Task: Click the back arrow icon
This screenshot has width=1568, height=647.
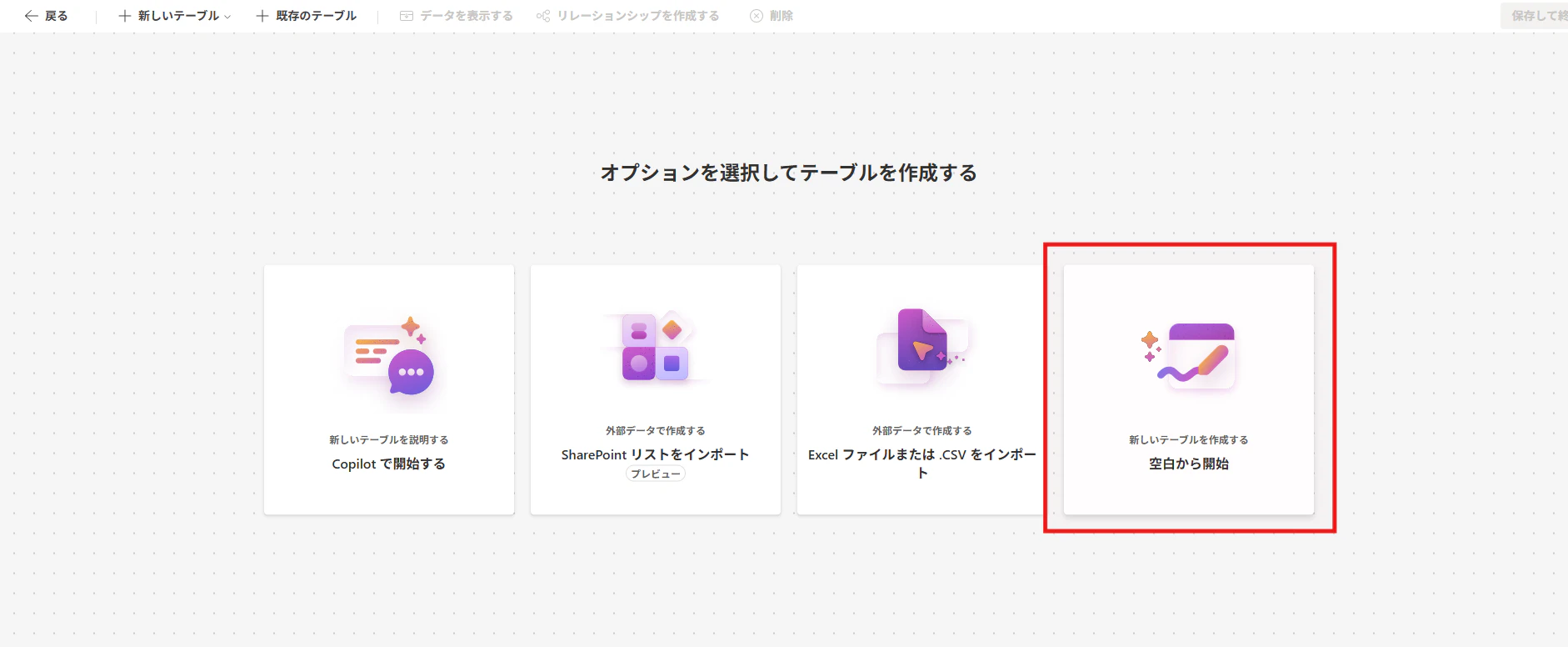Action: 32,16
